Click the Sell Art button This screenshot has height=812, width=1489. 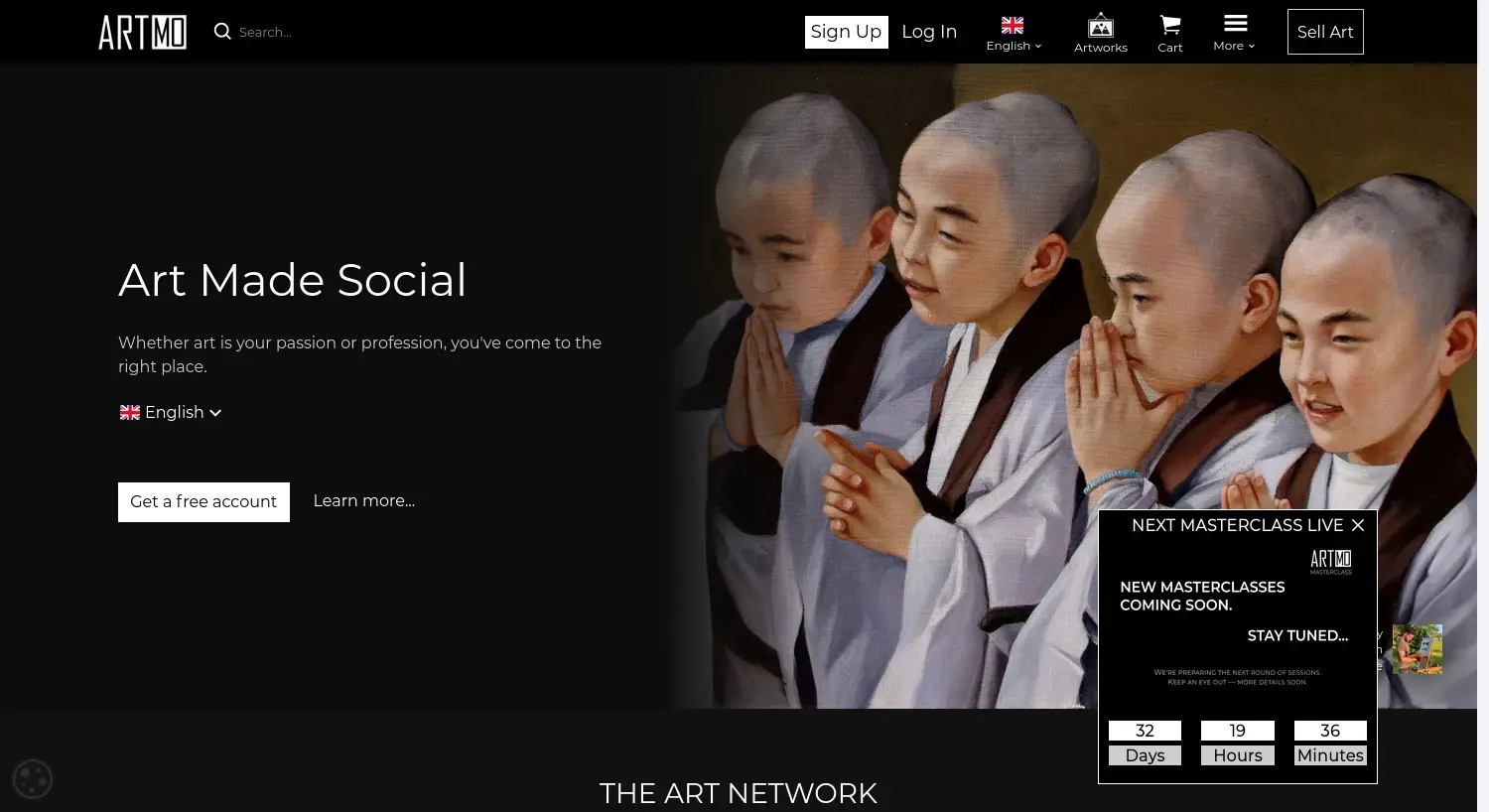pos(1325,32)
